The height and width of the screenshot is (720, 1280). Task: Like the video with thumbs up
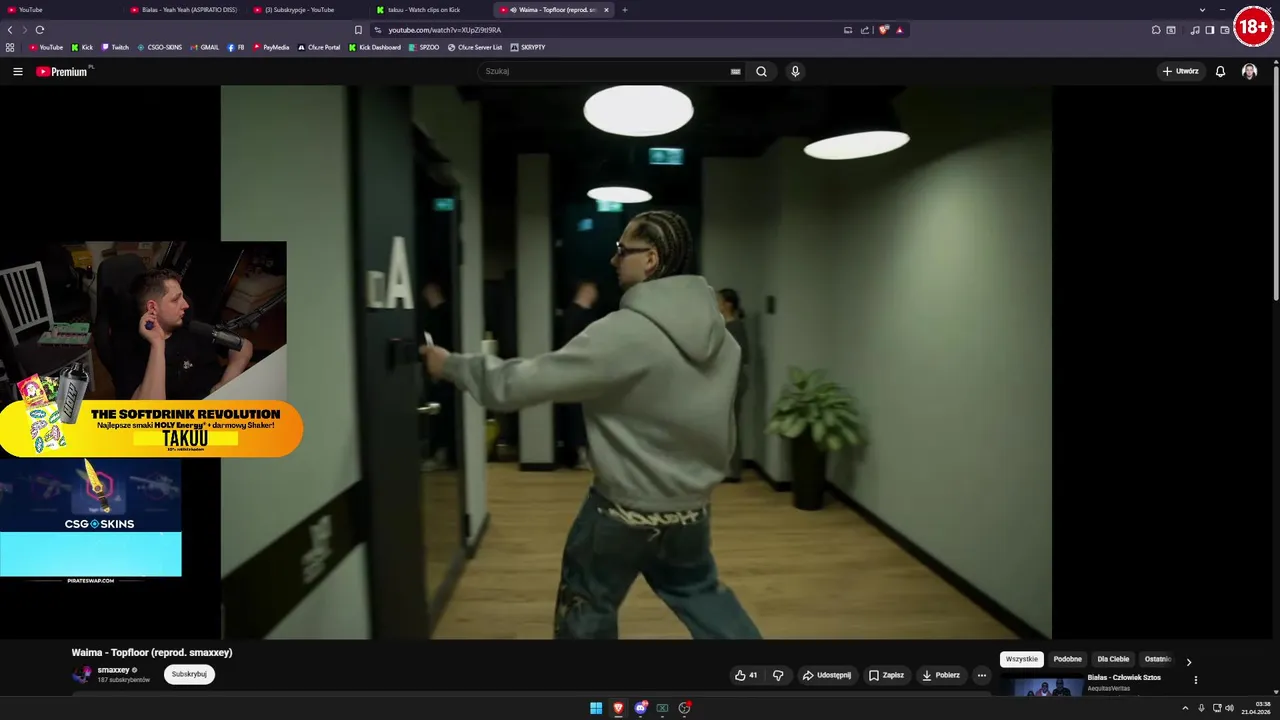tap(746, 675)
